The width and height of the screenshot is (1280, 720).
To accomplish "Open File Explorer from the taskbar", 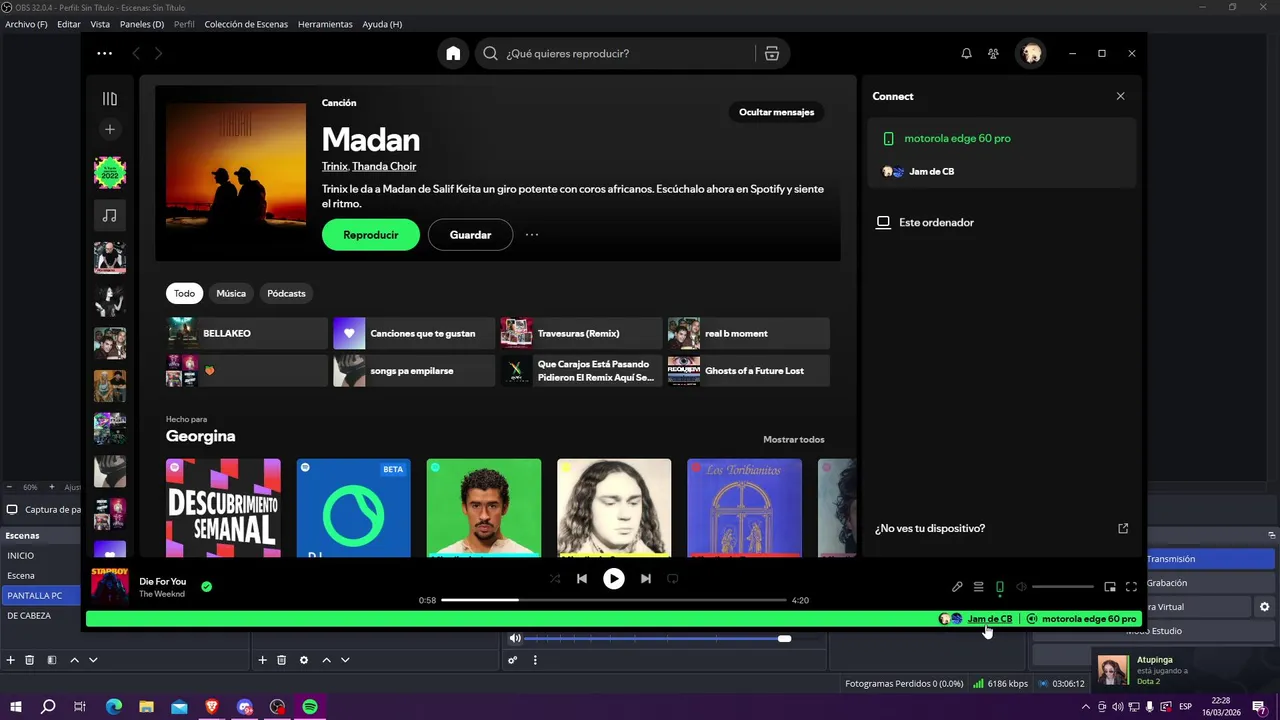I will [146, 706].
